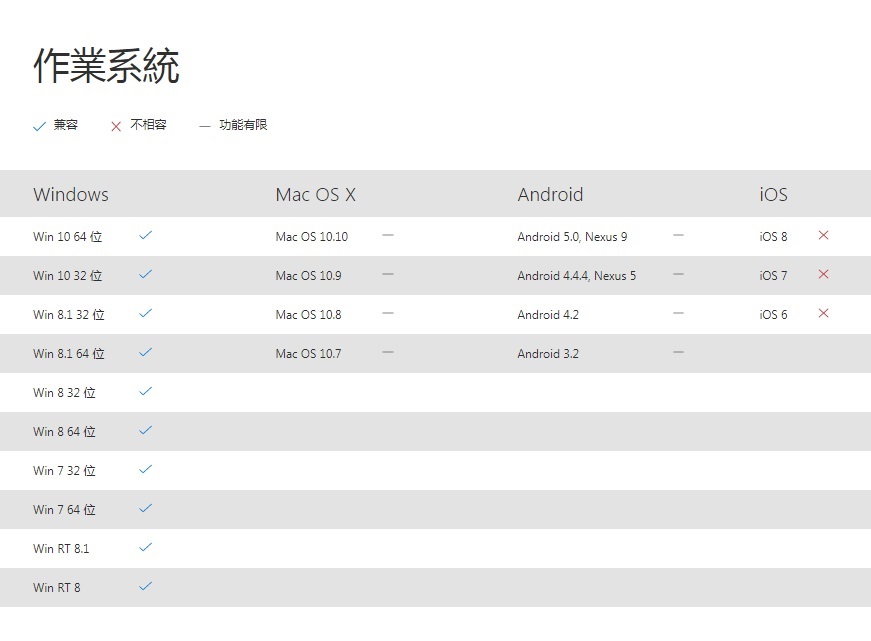Click the checkmark next to Win 8 32 位
Screen dimensions: 871x641
tap(146, 391)
